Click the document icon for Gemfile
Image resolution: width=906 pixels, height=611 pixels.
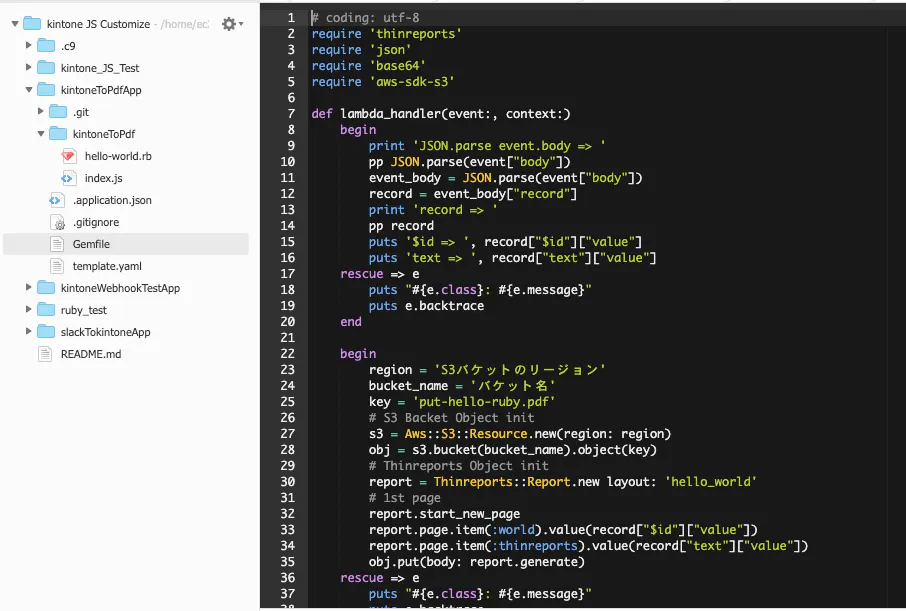57,244
